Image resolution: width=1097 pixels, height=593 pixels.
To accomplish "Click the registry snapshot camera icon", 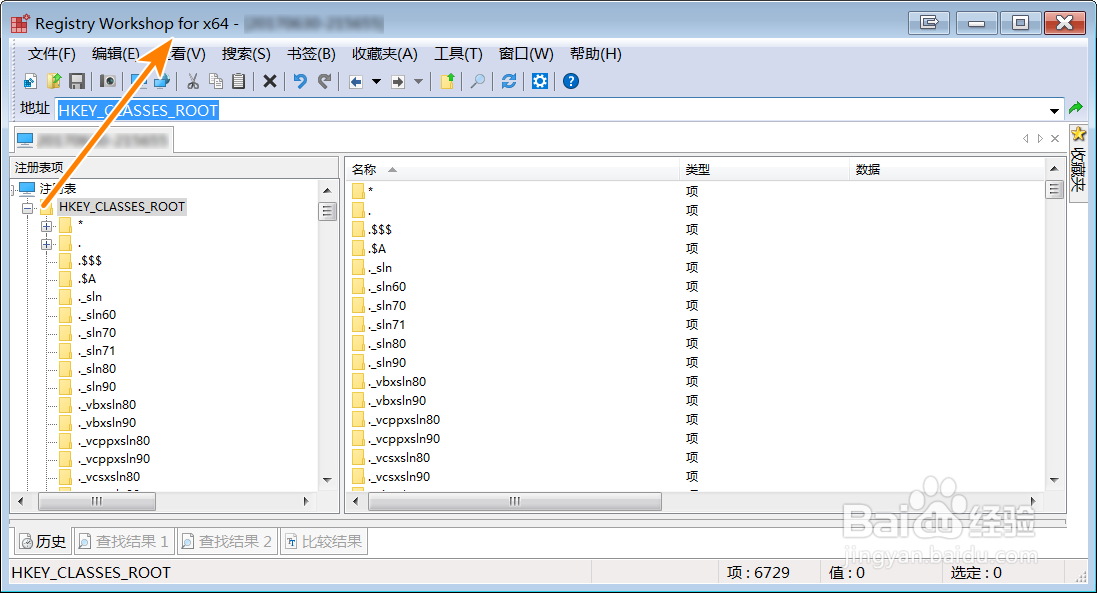I will pyautogui.click(x=108, y=81).
